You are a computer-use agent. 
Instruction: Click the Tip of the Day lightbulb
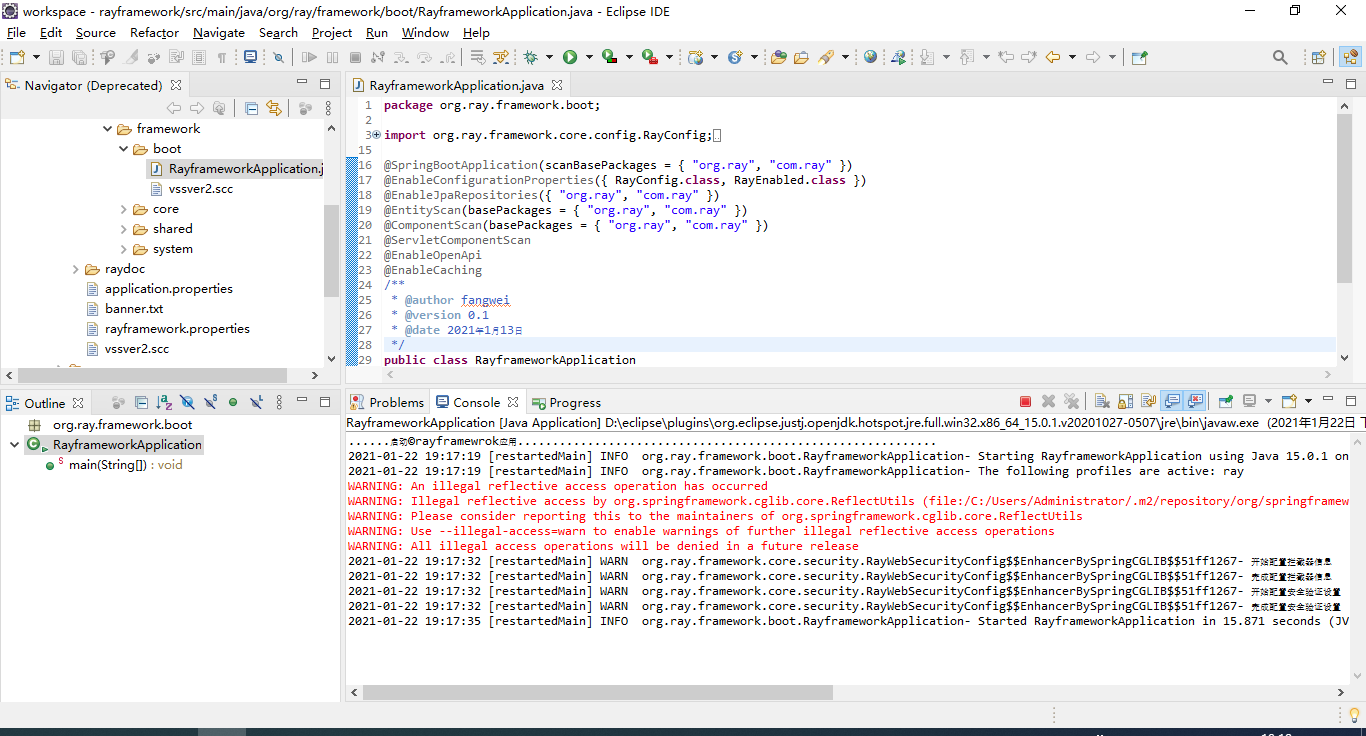1354,714
